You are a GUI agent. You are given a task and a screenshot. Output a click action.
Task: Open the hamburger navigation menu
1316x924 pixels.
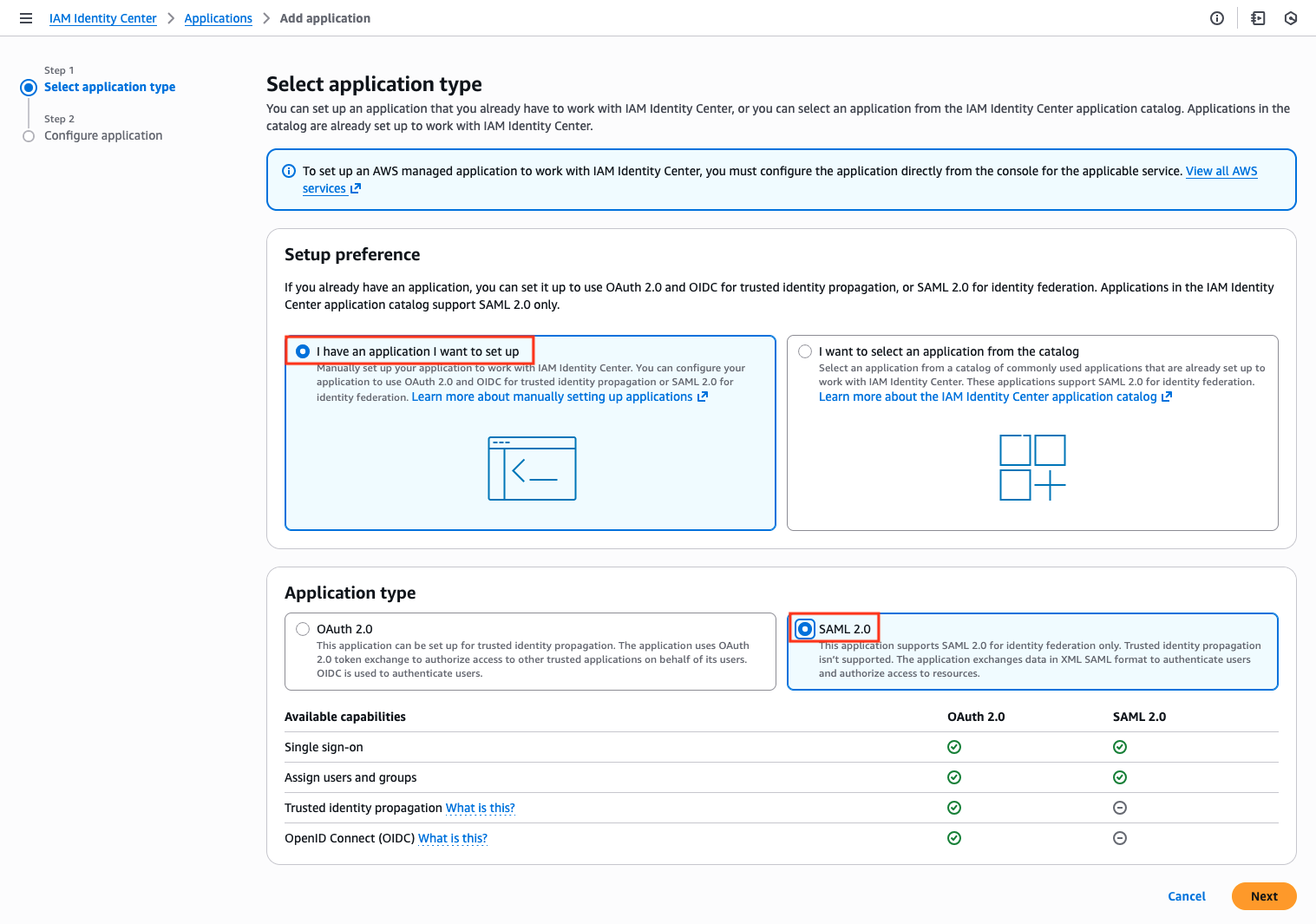26,18
